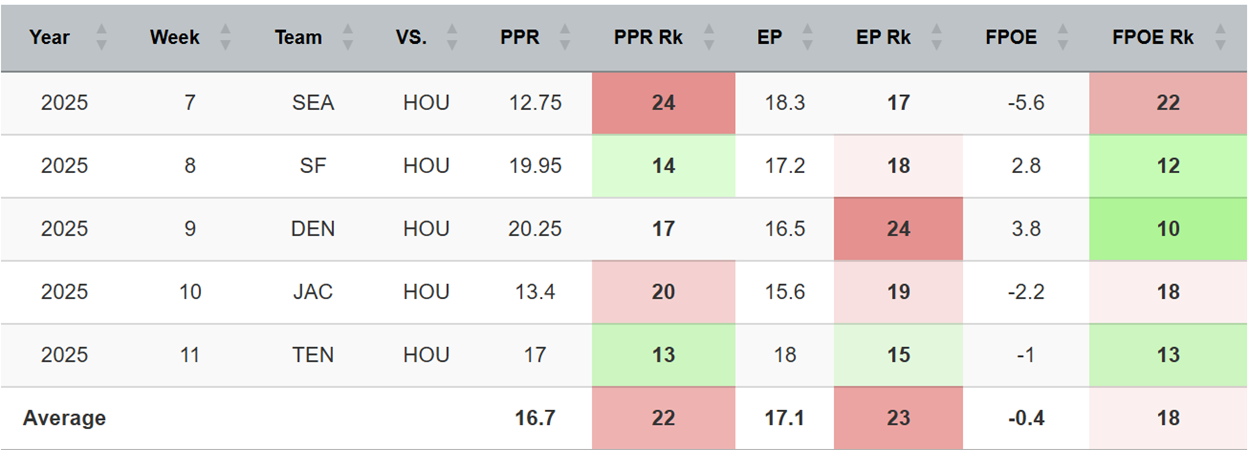1249x450 pixels.
Task: Click the Team column sort arrows
Action: (347, 38)
